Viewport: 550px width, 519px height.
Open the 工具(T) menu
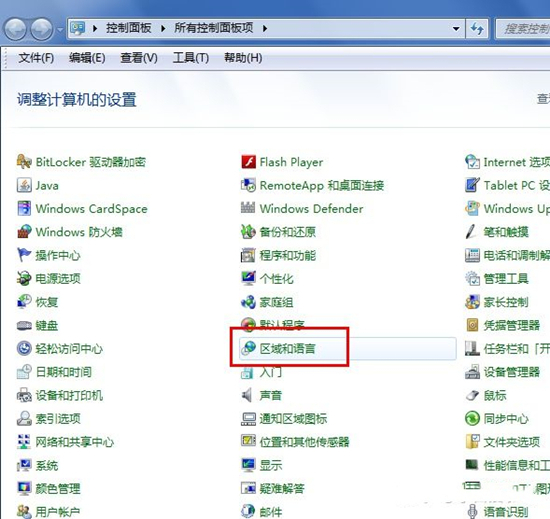coord(191,58)
